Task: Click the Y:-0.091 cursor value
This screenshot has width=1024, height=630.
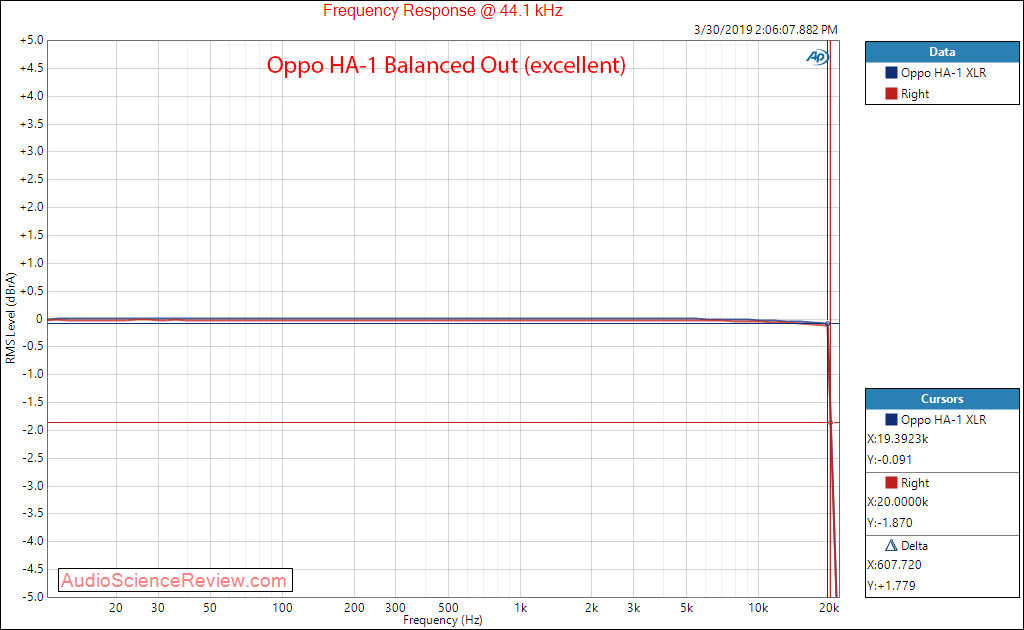Action: click(x=889, y=460)
